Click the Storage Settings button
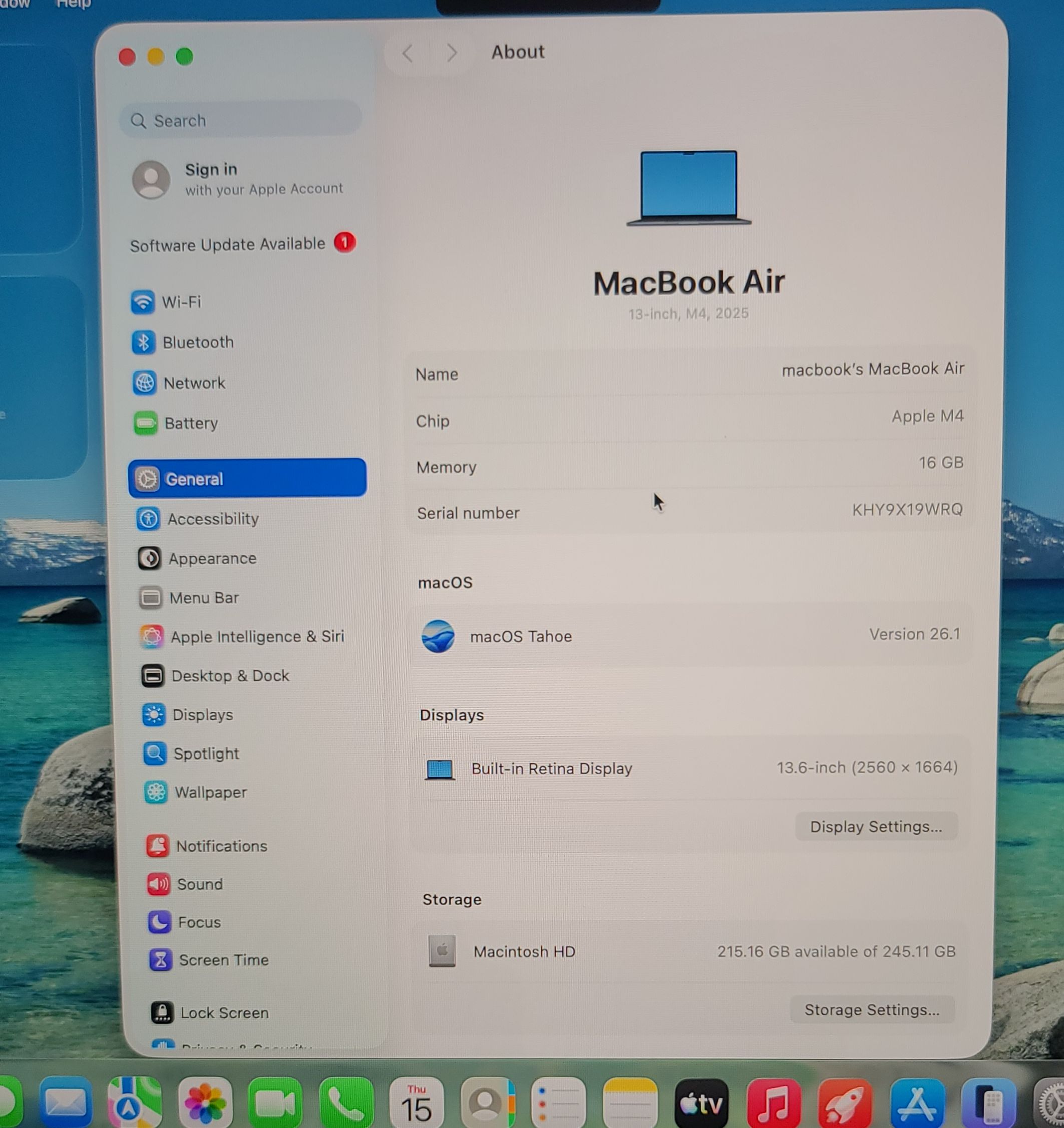The image size is (1064, 1128). tap(872, 1010)
